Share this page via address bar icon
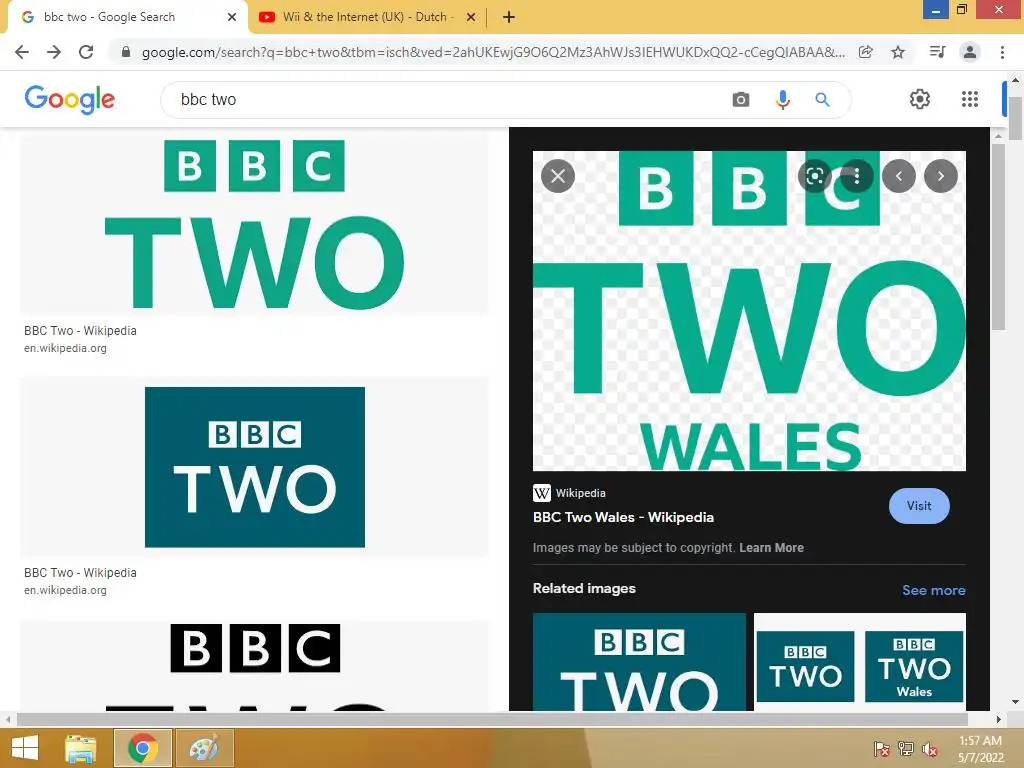1024x768 pixels. [866, 52]
